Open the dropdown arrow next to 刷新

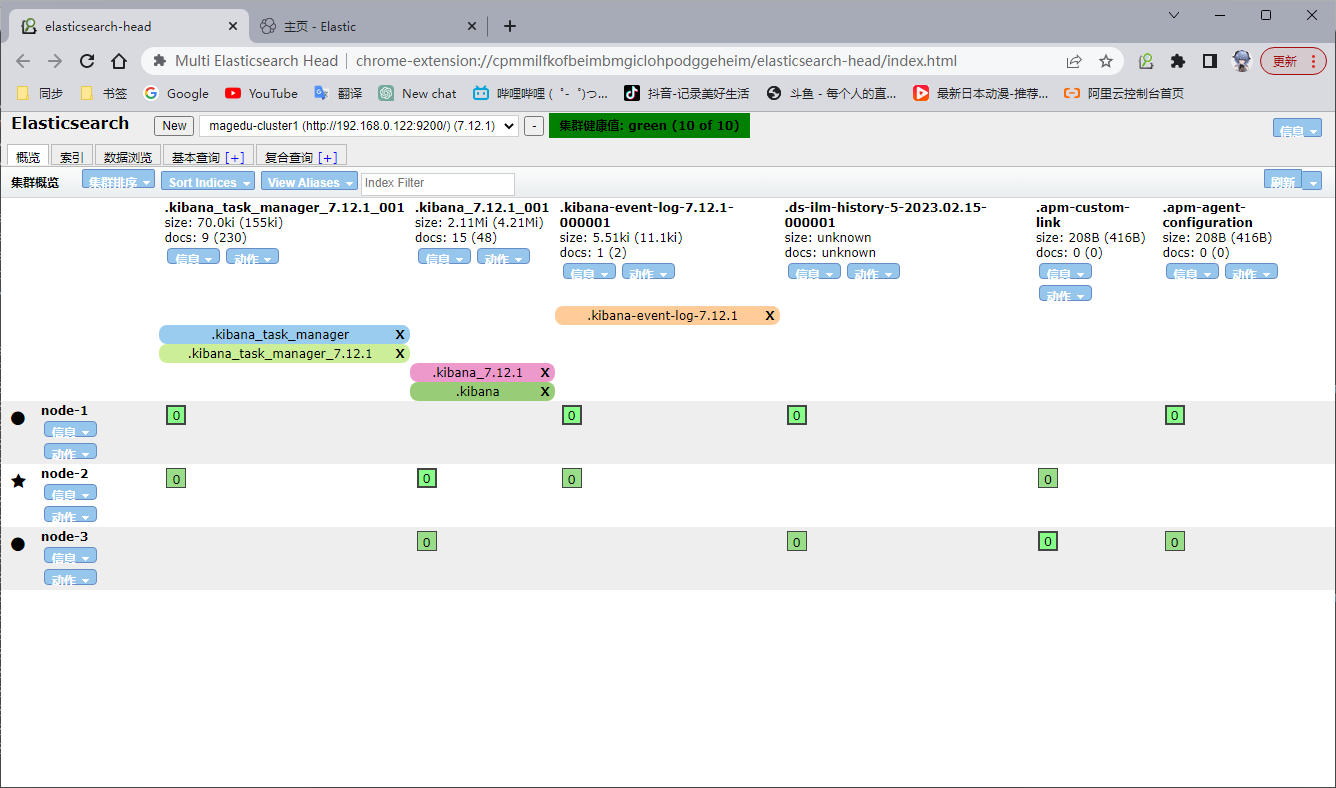pos(1313,181)
